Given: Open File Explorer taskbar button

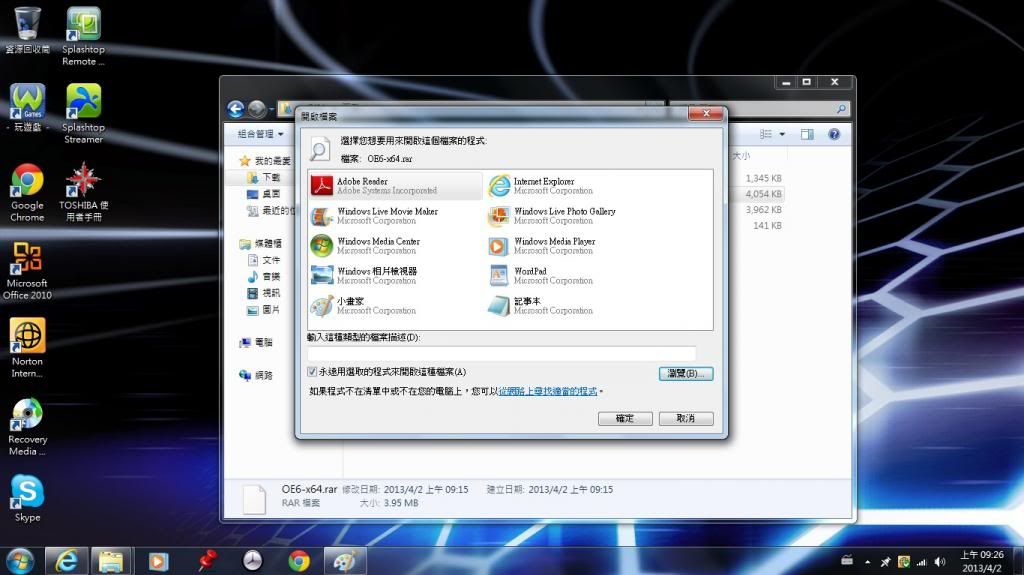Looking at the screenshot, I should 111,561.
